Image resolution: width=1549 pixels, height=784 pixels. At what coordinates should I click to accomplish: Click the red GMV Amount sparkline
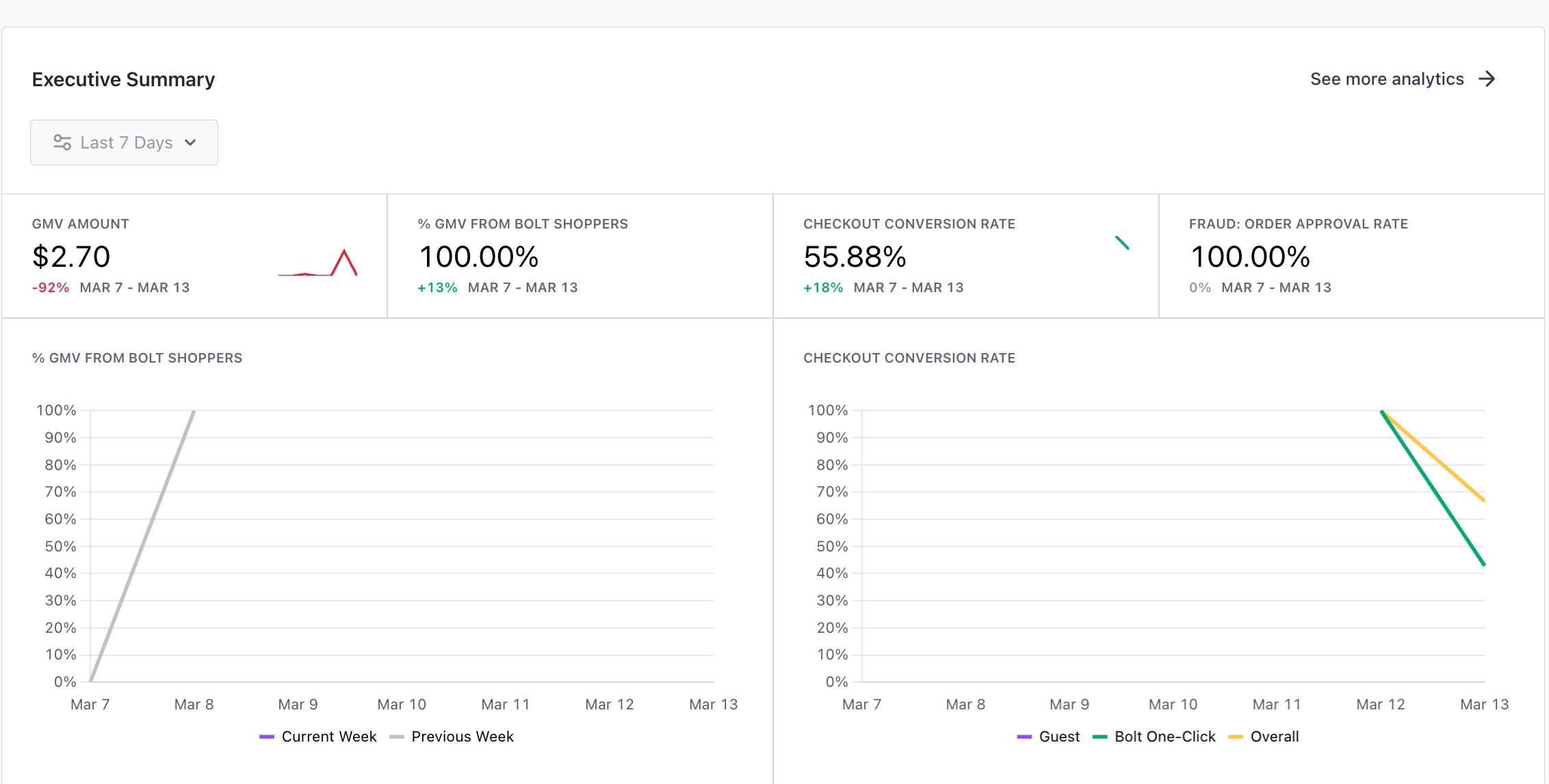(x=317, y=263)
